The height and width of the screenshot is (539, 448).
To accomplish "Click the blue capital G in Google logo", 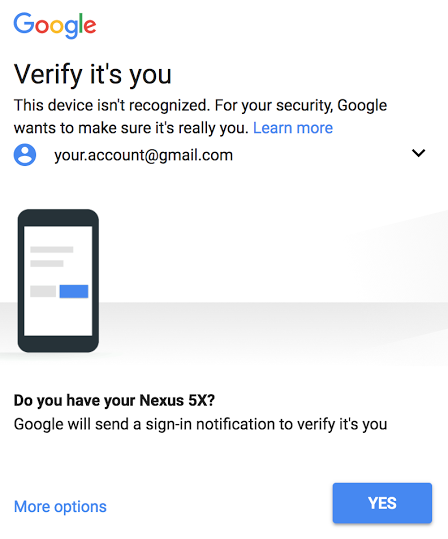I will point(24,23).
